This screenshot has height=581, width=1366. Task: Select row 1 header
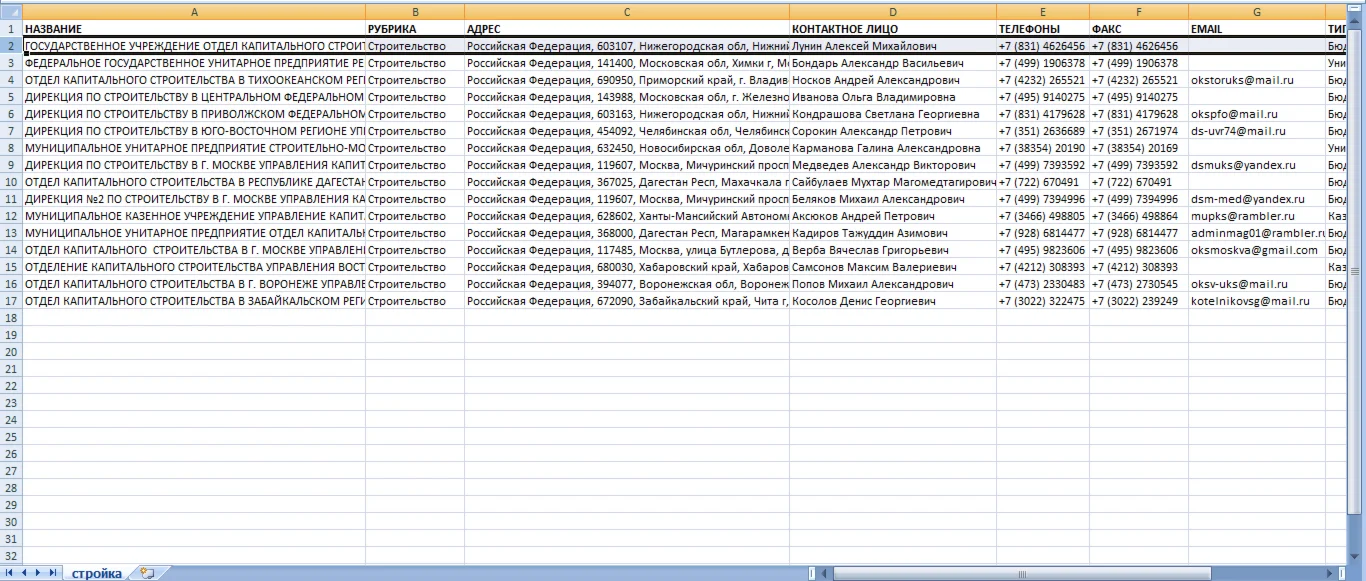(11, 29)
